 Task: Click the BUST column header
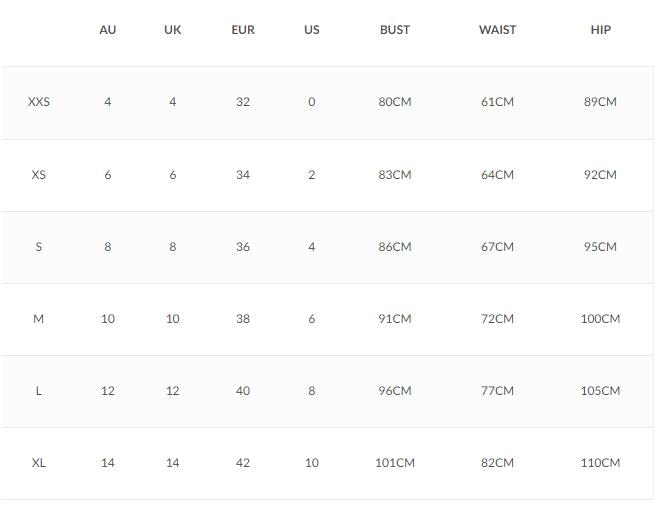tap(395, 30)
